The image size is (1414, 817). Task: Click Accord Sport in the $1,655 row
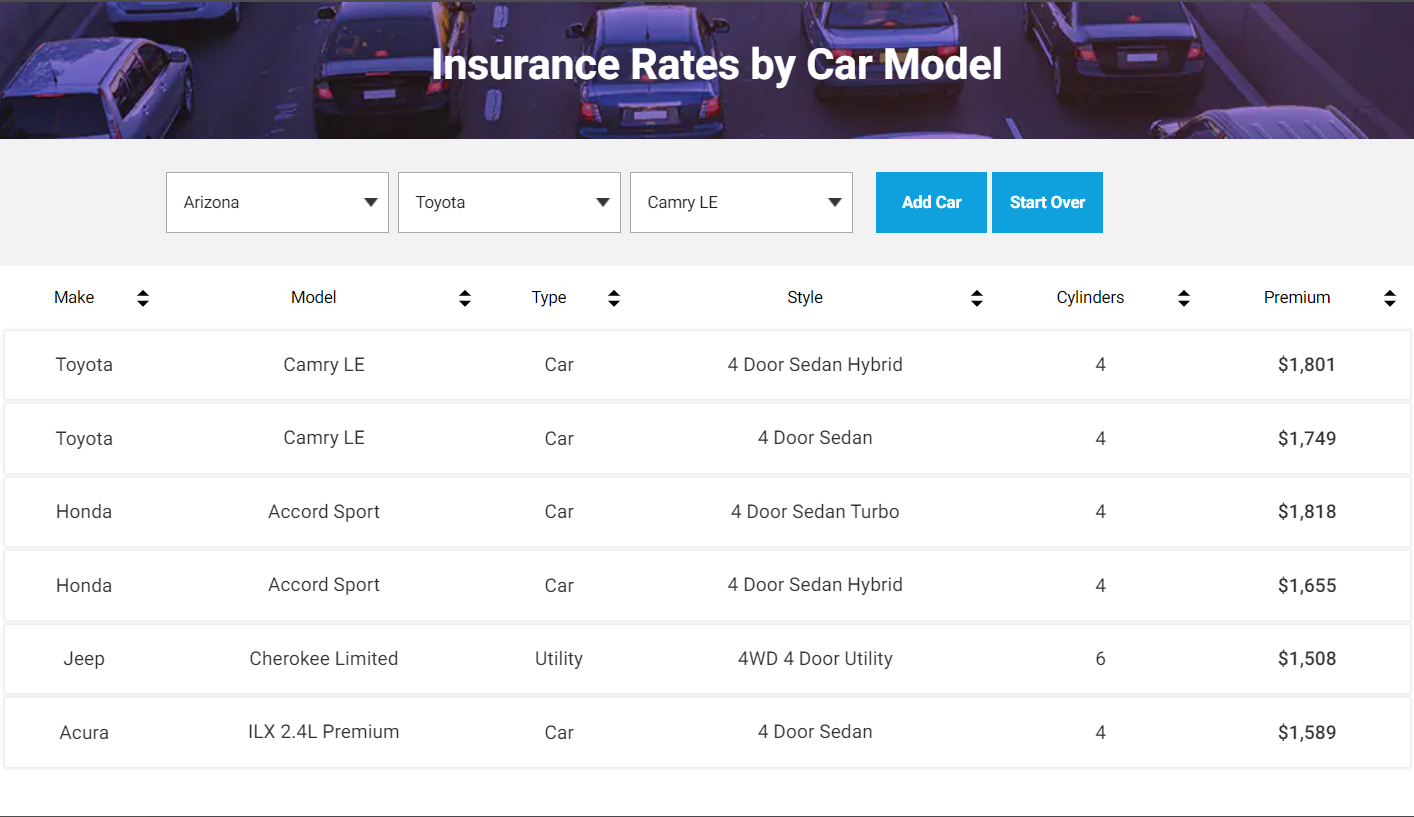coord(324,585)
